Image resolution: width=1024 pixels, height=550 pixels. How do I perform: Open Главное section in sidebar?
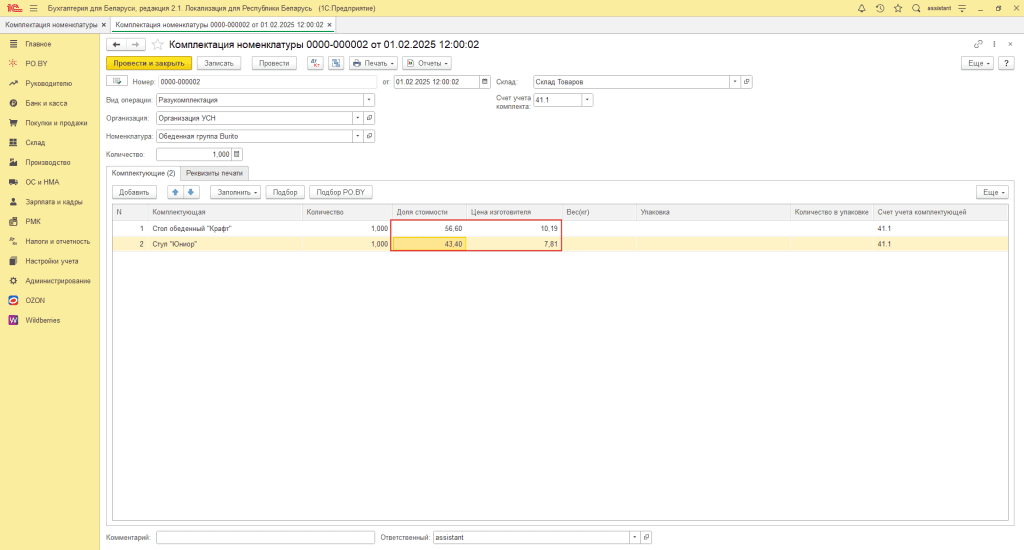[38, 44]
